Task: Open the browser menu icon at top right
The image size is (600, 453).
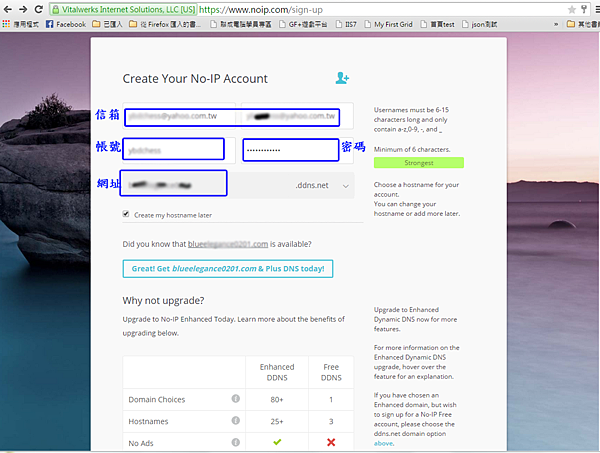Action: (597, 10)
